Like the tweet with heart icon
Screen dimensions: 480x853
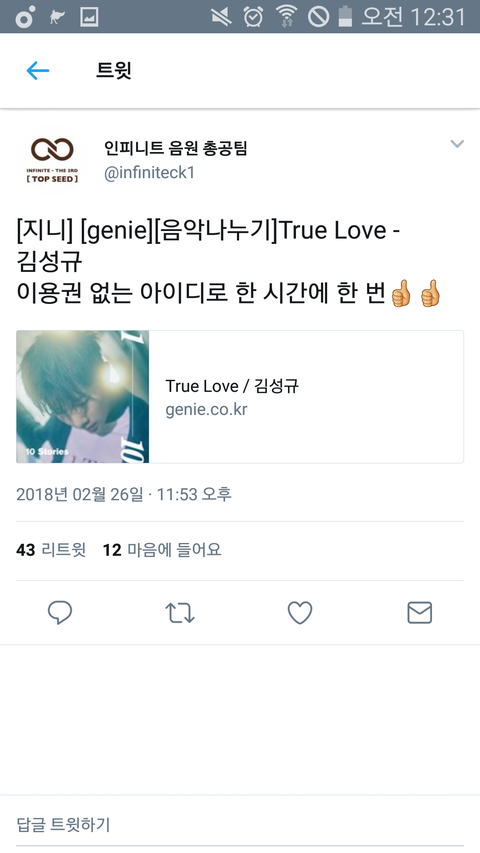click(300, 613)
